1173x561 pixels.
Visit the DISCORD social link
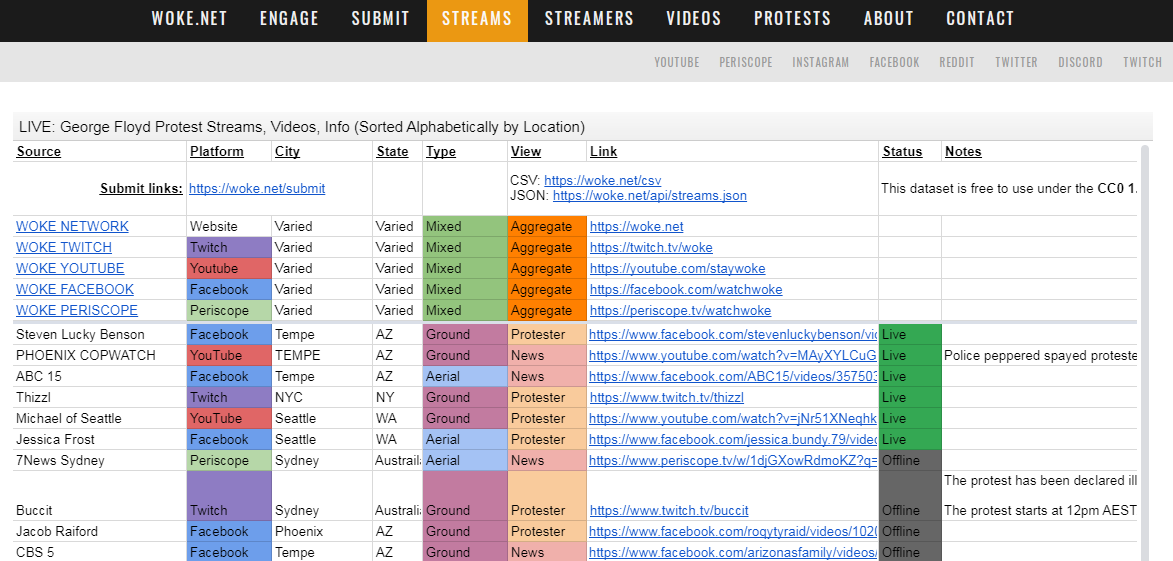(x=1080, y=62)
